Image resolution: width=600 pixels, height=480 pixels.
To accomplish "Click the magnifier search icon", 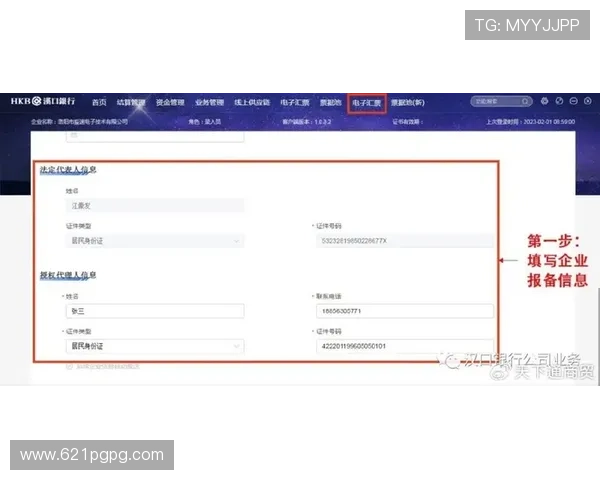I will (x=525, y=101).
